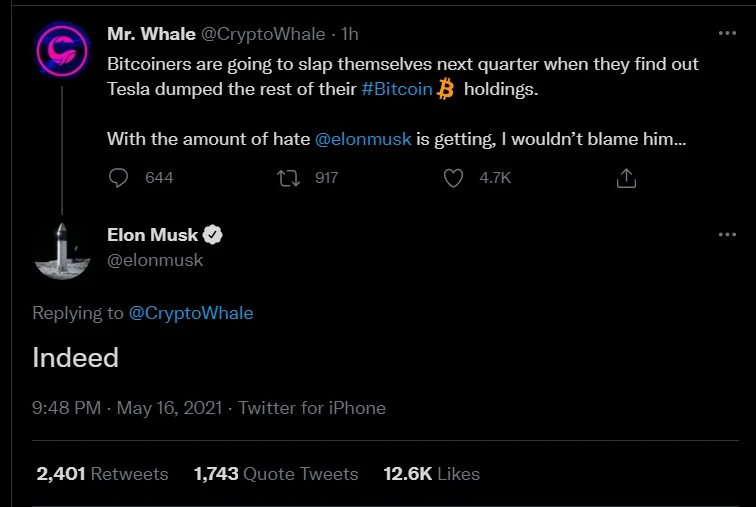
Task: Open more options for Mr. Whale's tweet
Action: click(727, 33)
